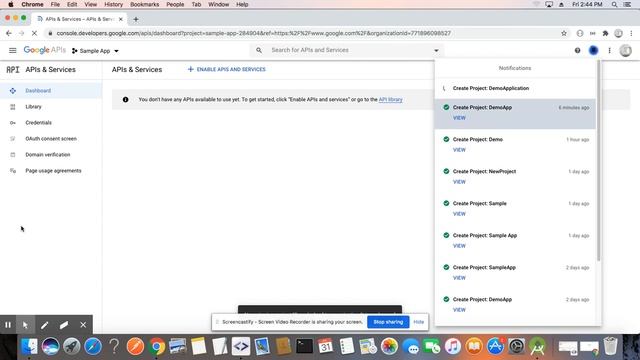Open the App Store from the Dock
The image size is (640, 360).
coord(496,347)
